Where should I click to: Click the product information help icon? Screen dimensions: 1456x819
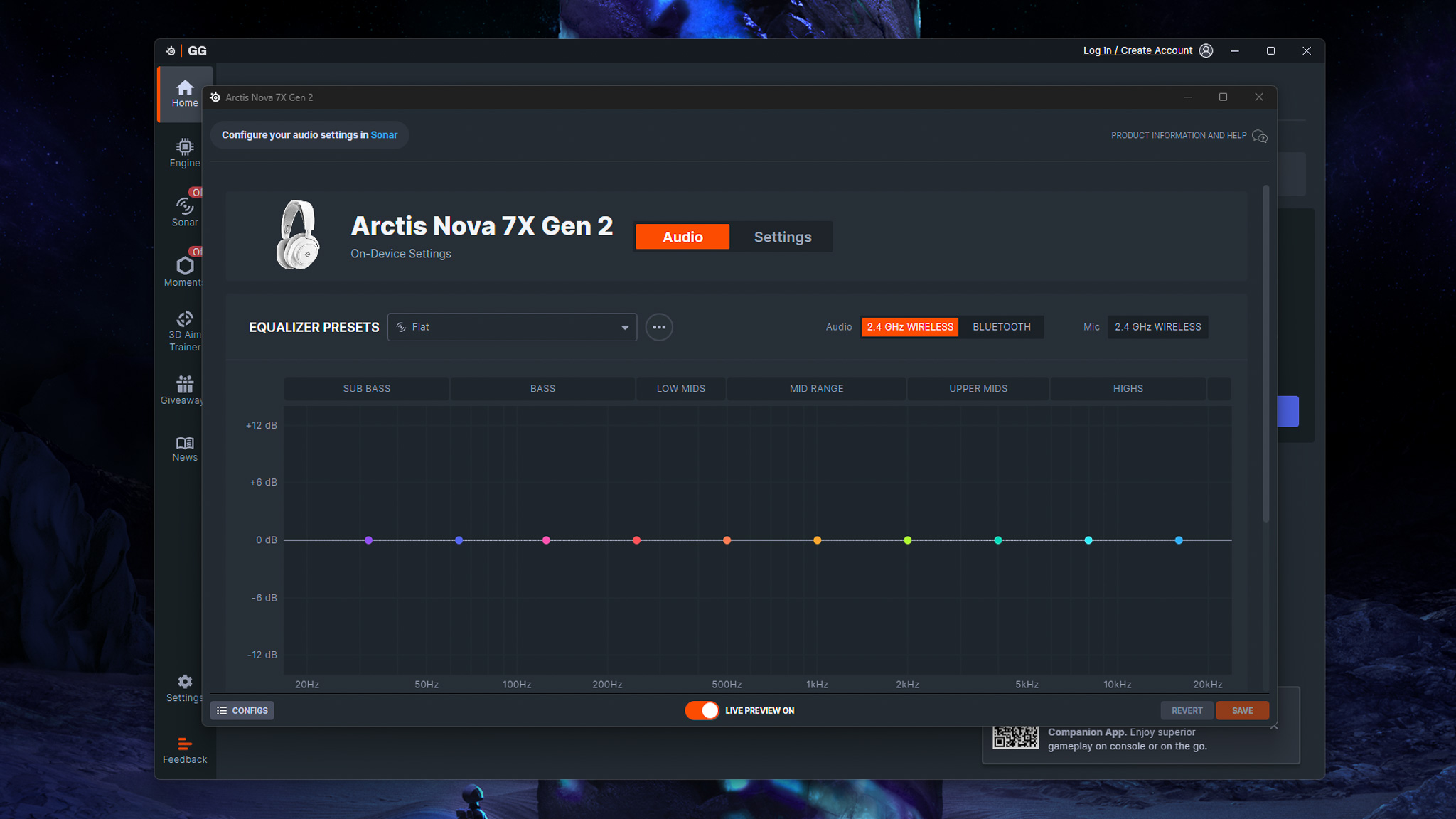[1259, 136]
